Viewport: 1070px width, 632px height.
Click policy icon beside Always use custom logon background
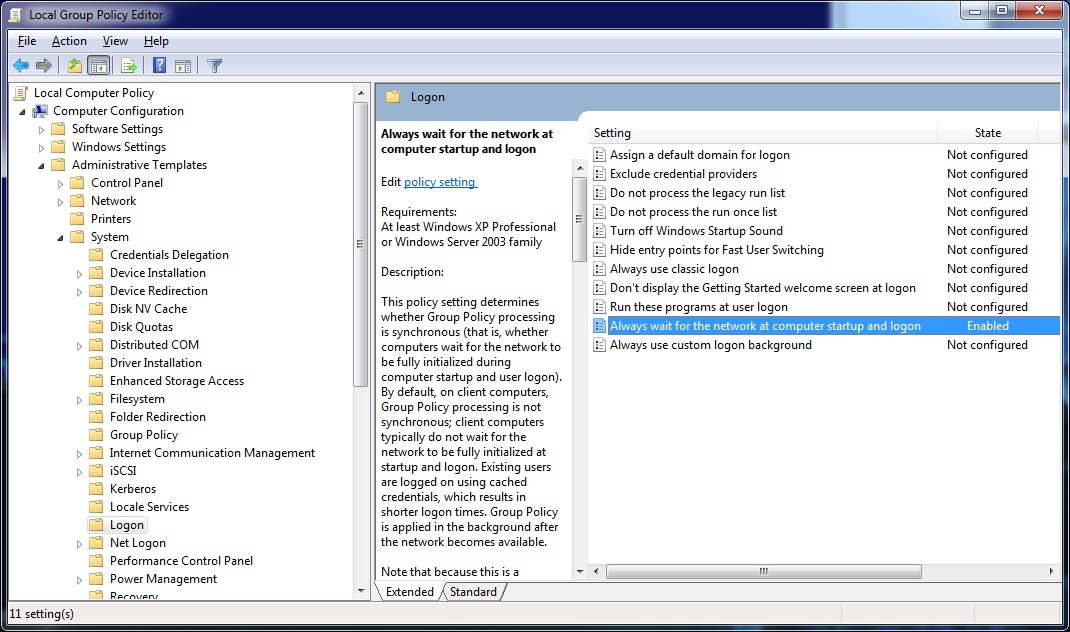click(599, 345)
